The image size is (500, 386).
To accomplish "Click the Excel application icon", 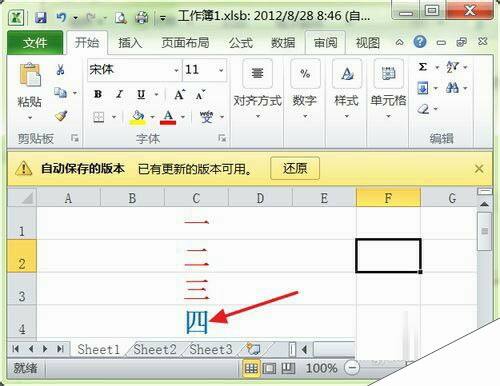I will [x=16, y=17].
